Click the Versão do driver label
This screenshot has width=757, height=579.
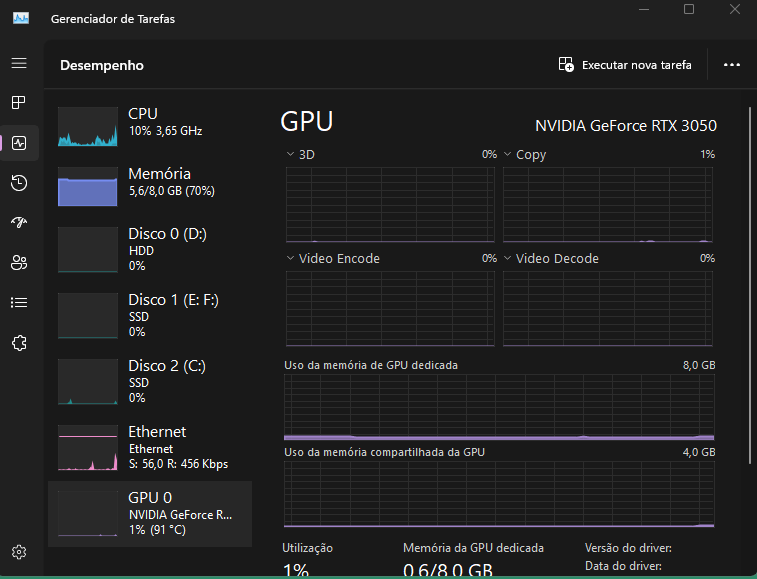pyautogui.click(x=628, y=548)
